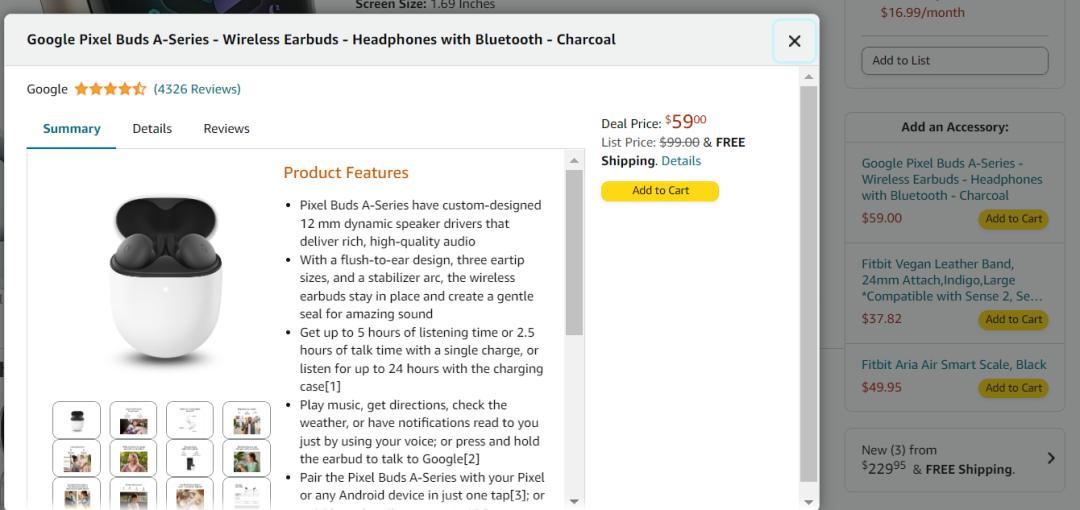Open the 4326 Reviews link
Image resolution: width=1080 pixels, height=510 pixels.
coord(197,89)
